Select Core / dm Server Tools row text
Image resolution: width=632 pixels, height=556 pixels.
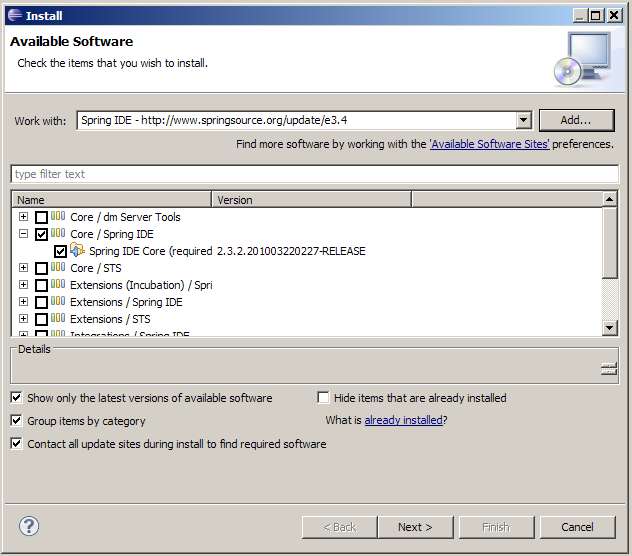pyautogui.click(x=125, y=217)
